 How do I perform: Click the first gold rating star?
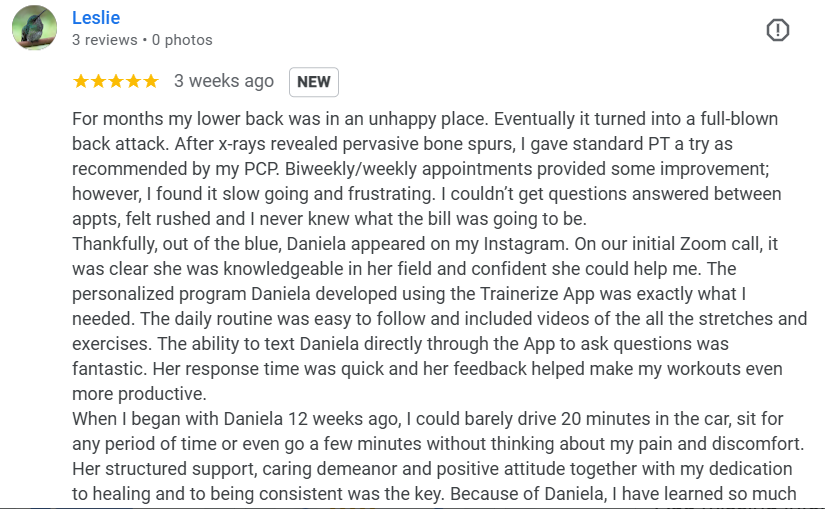point(80,81)
